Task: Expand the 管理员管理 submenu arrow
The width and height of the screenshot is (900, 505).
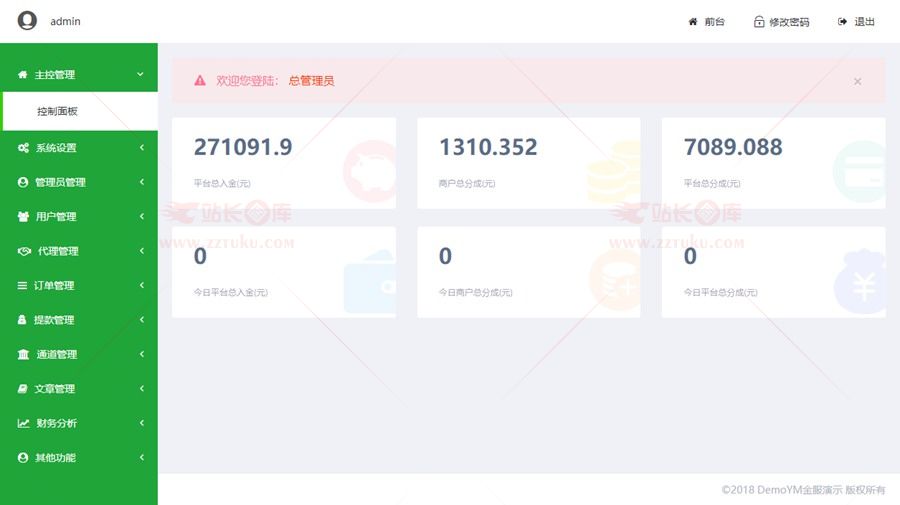Action: (141, 182)
